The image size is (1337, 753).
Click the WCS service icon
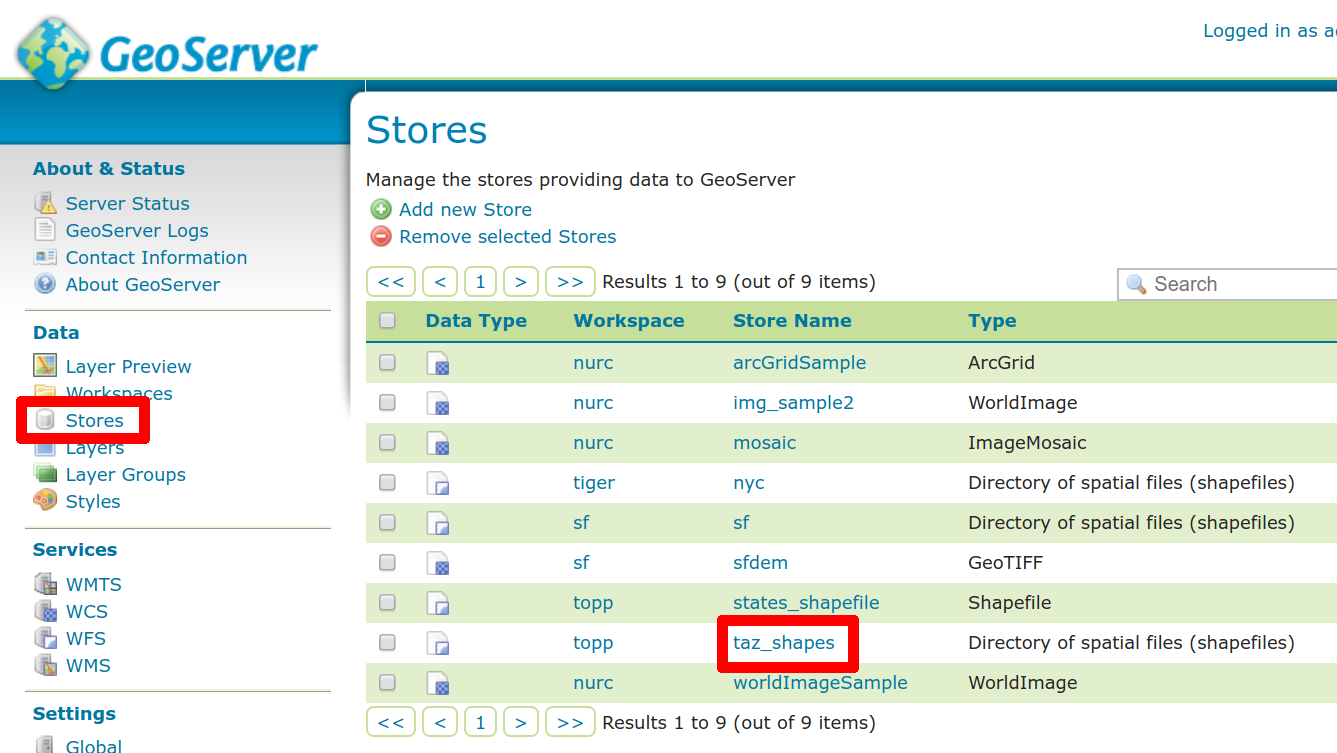click(x=45, y=611)
